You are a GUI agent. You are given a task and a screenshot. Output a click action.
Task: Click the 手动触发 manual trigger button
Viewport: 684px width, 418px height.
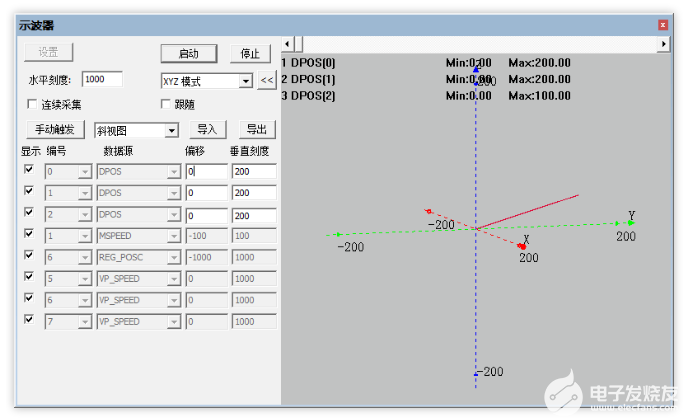[55, 130]
